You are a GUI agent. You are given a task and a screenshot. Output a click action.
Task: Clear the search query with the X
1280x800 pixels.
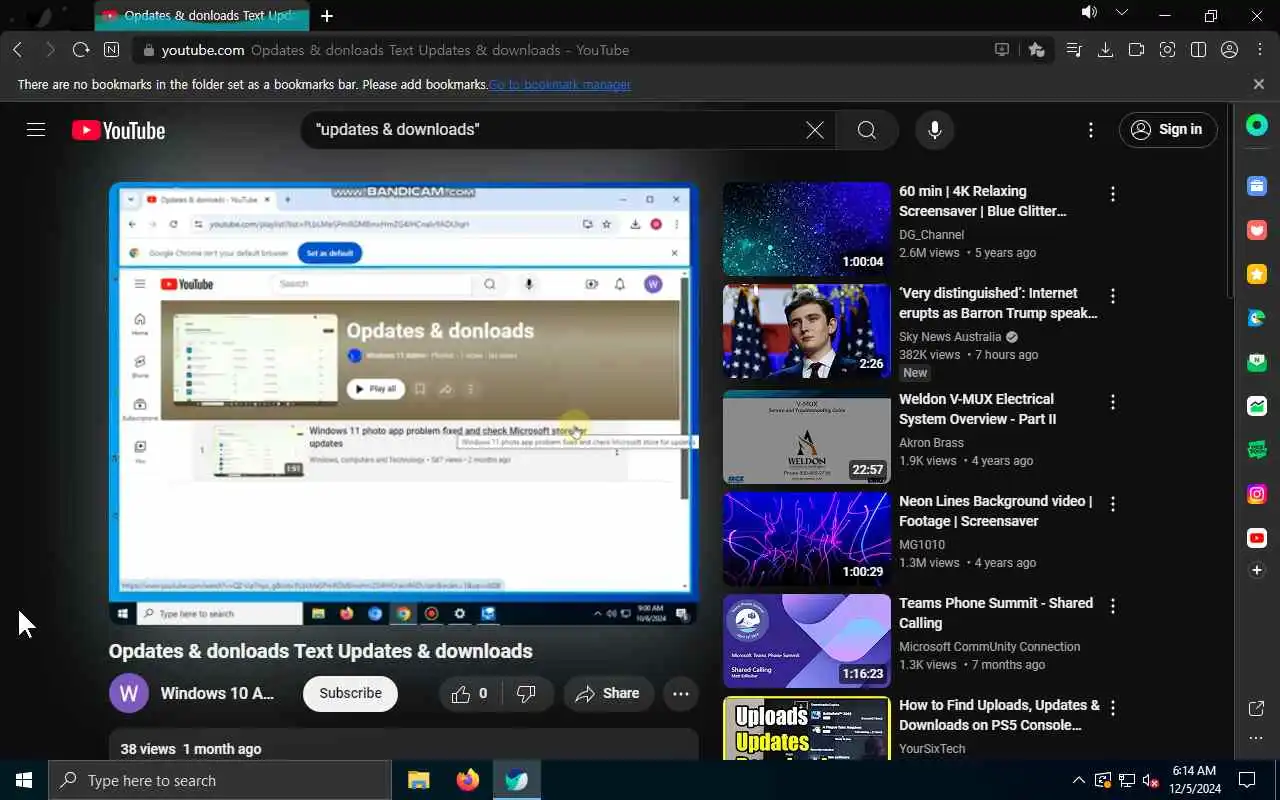[x=815, y=130]
